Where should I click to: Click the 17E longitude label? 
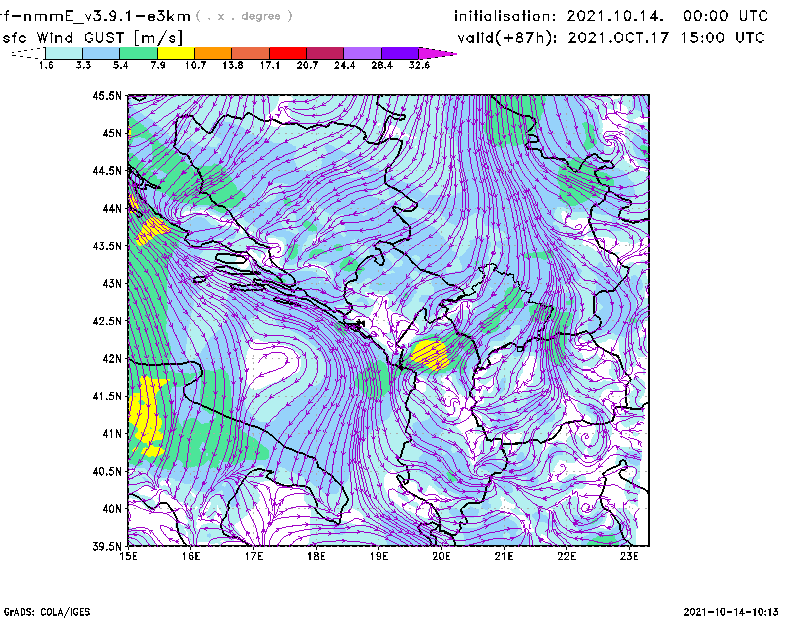pos(254,556)
